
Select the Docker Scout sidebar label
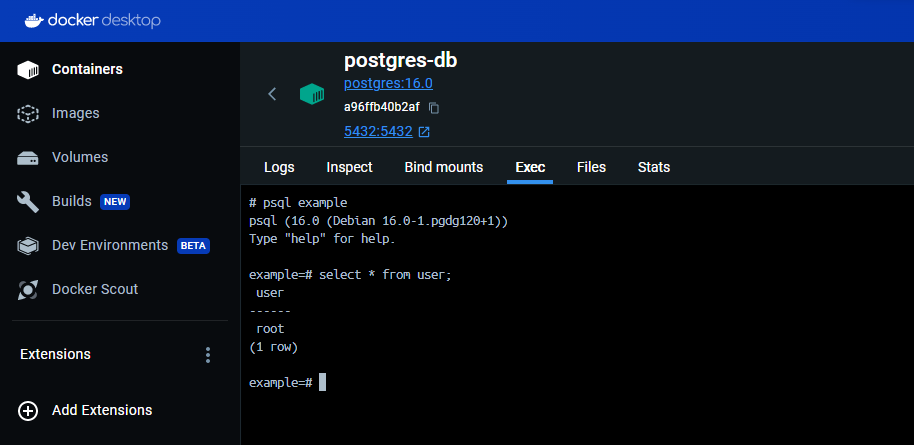[95, 289]
